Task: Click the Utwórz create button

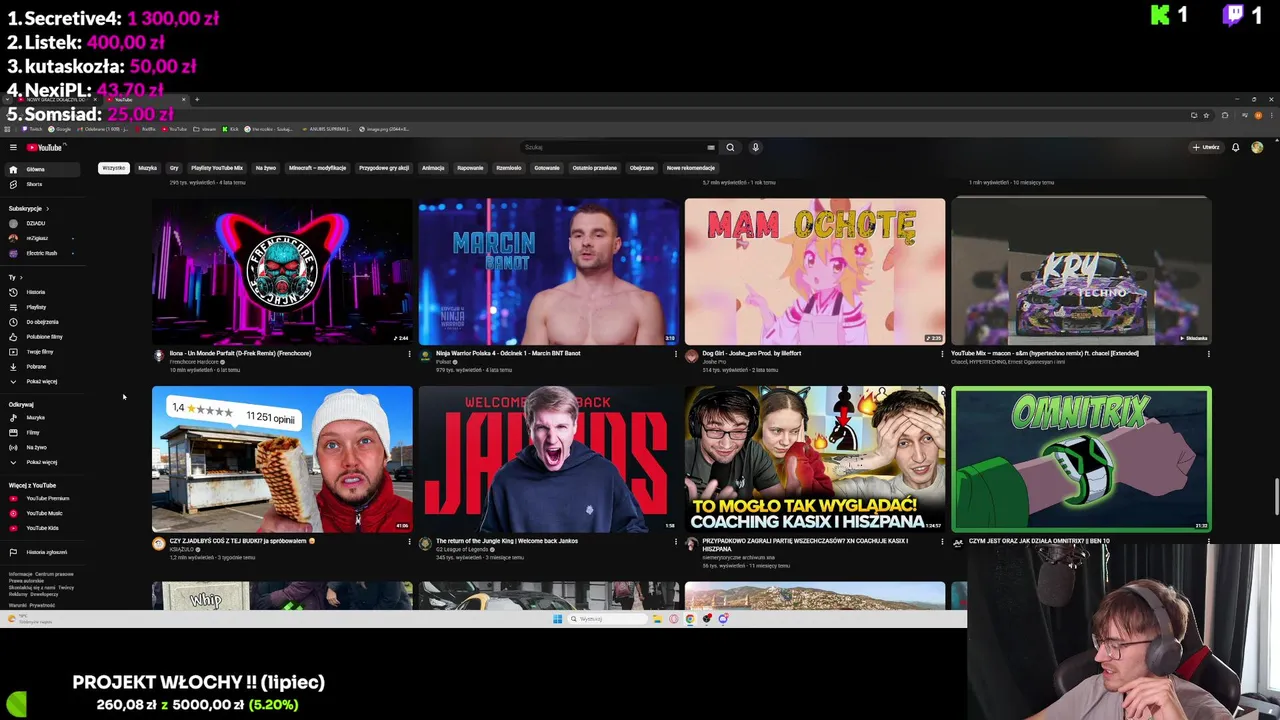Action: (1206, 147)
